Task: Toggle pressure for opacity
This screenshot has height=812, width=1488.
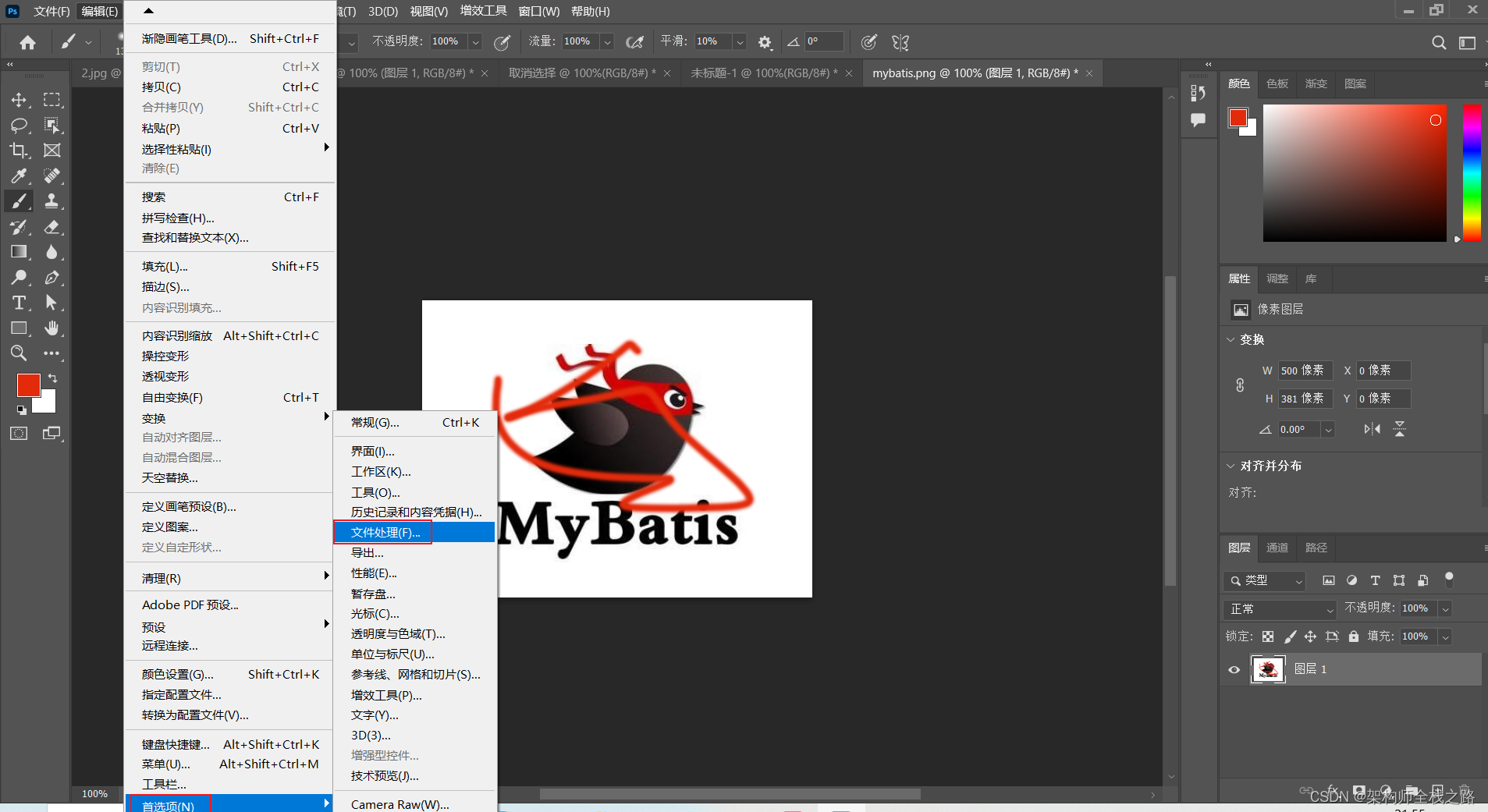Action: coord(502,42)
